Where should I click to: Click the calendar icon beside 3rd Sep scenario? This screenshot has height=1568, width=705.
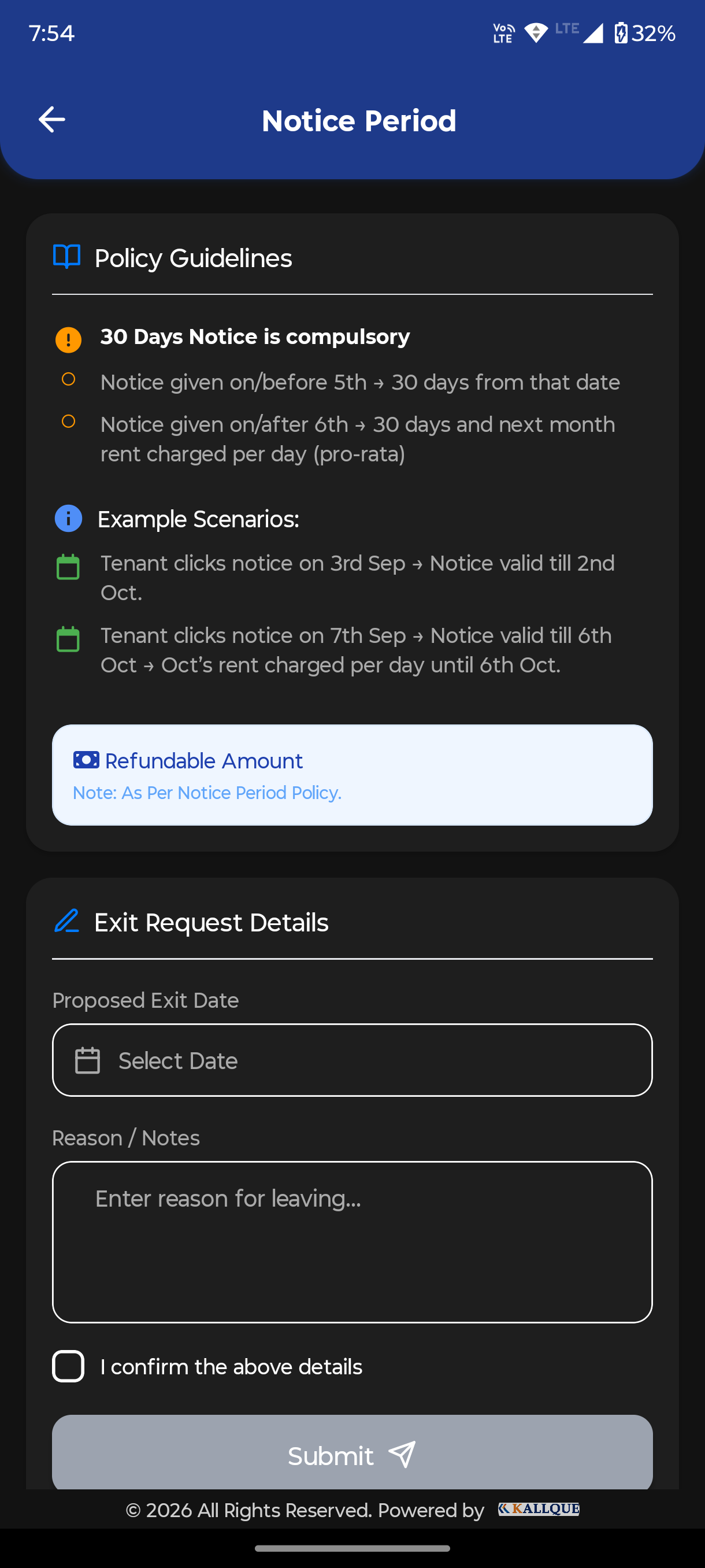[x=68, y=567]
